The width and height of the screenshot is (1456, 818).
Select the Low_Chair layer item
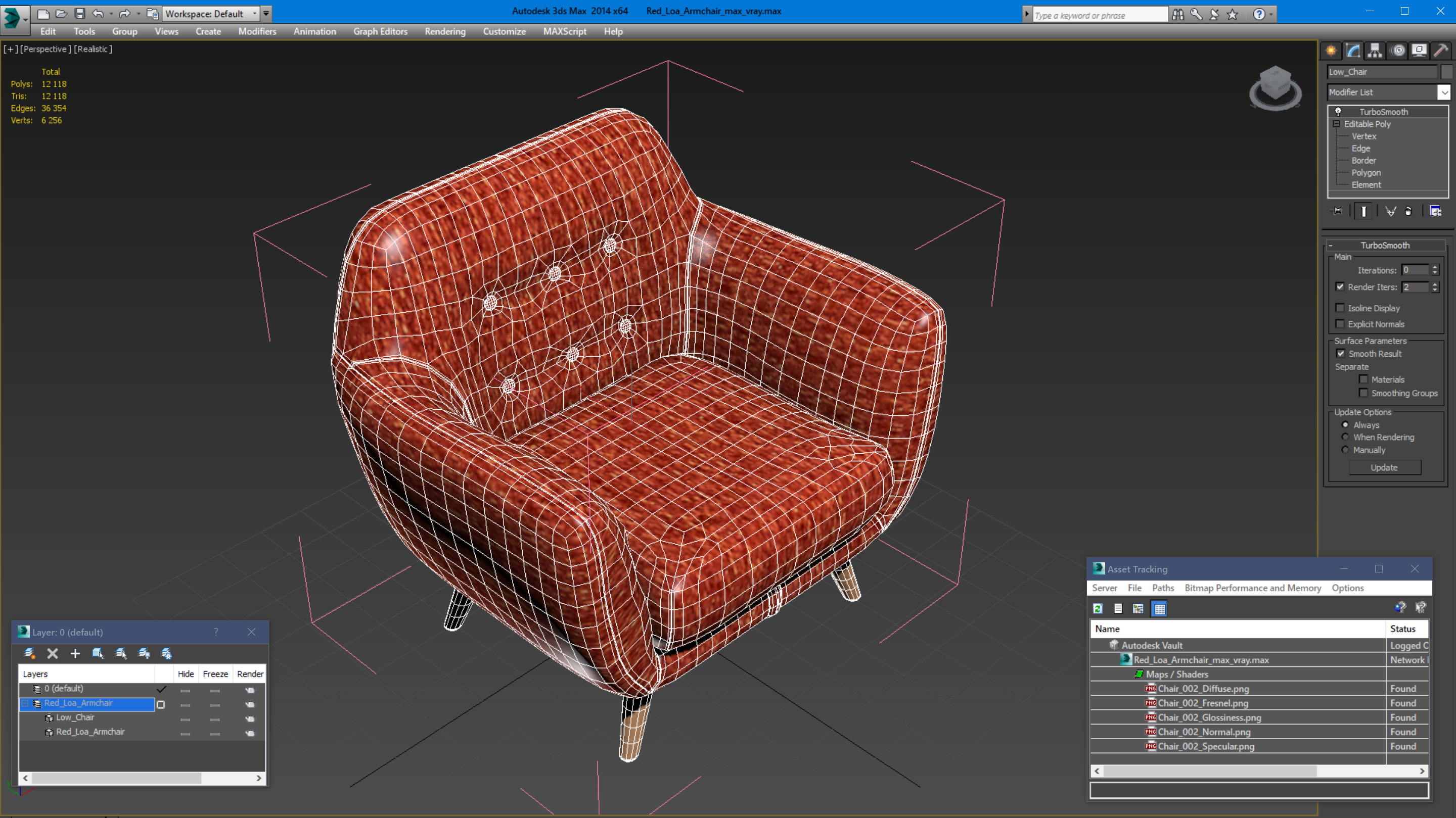point(75,717)
